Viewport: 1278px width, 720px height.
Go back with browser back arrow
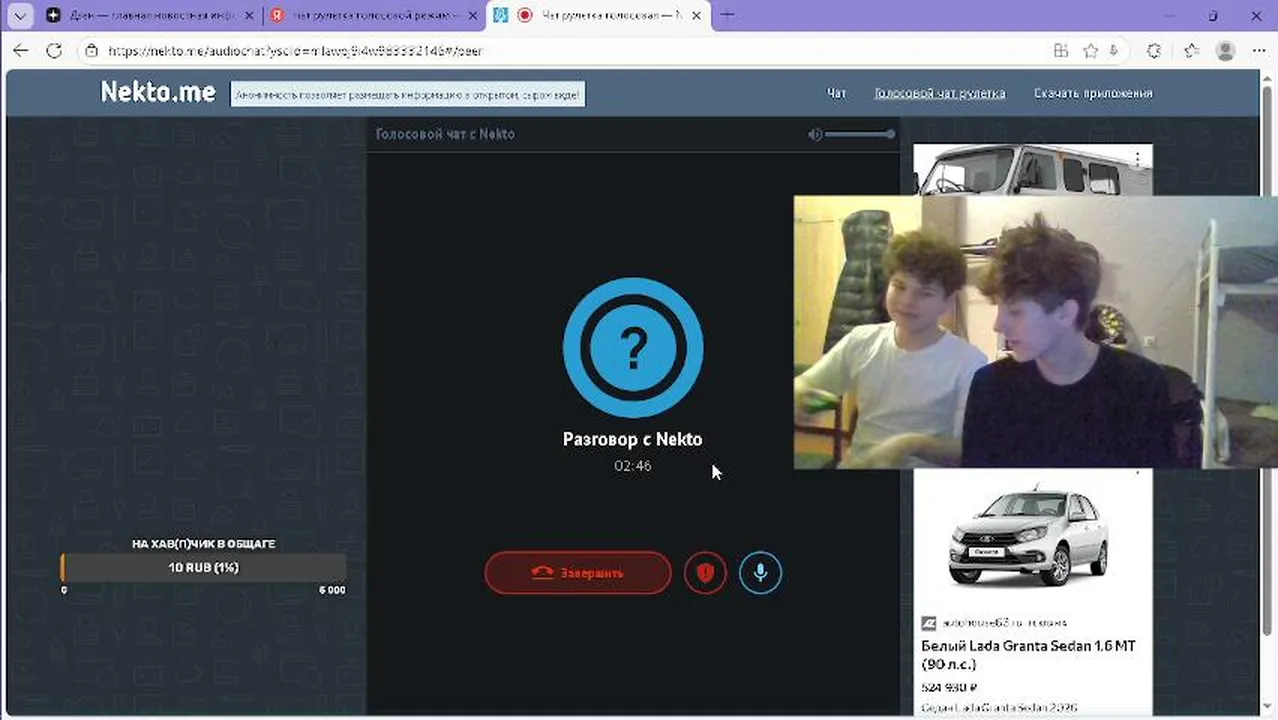21,51
